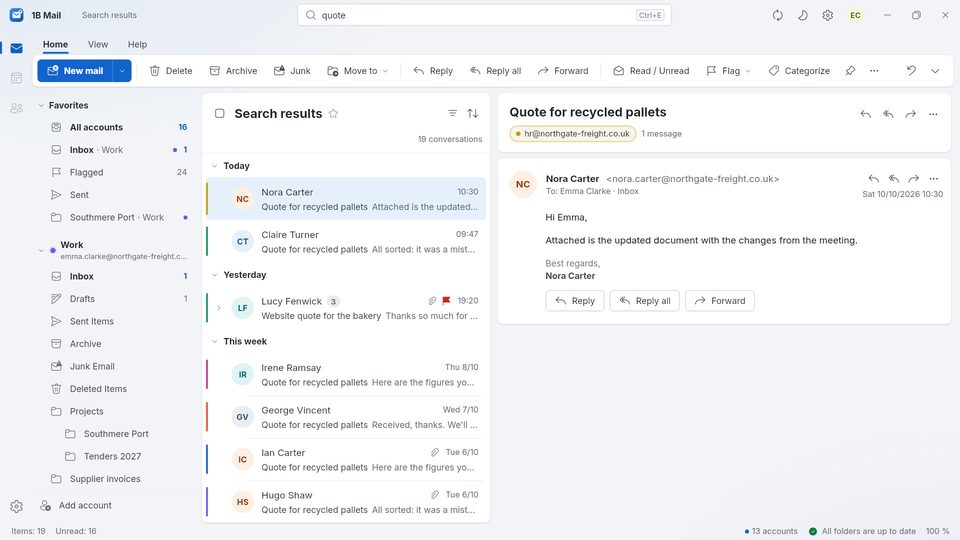
Task: Toggle red flag on Lucy Fenwick message
Action: [446, 301]
